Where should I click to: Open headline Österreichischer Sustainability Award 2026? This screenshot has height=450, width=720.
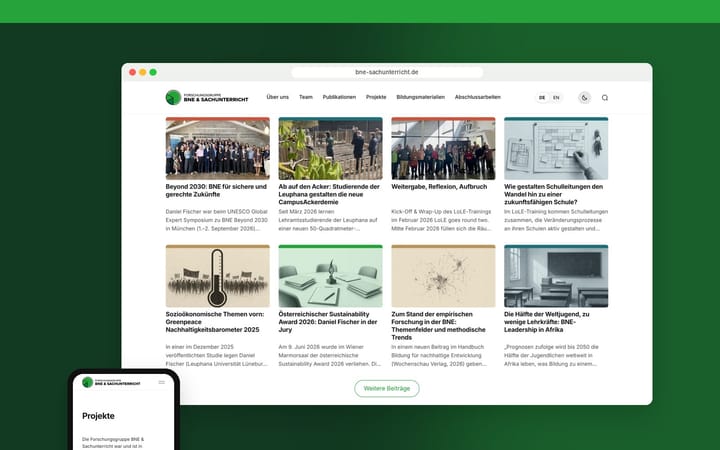coord(328,322)
